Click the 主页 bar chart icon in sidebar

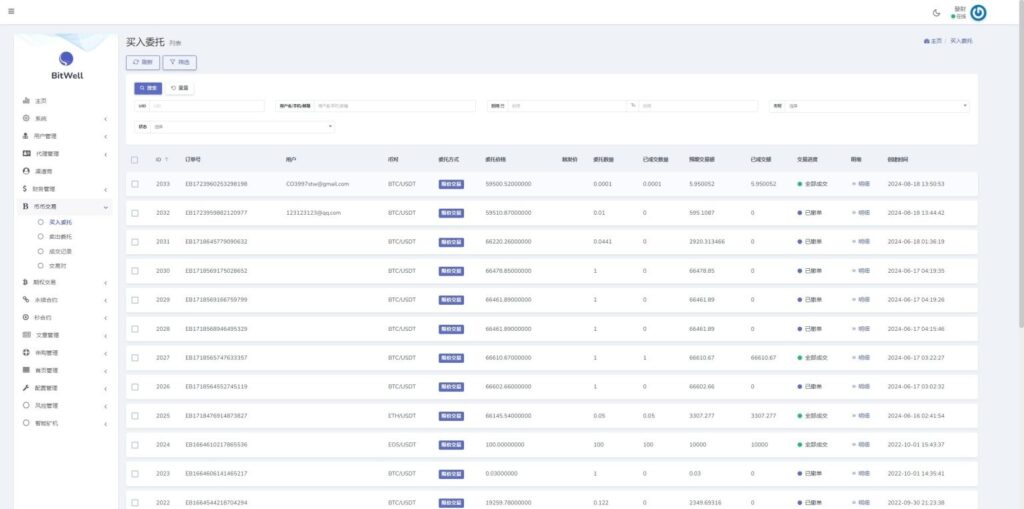[x=26, y=101]
